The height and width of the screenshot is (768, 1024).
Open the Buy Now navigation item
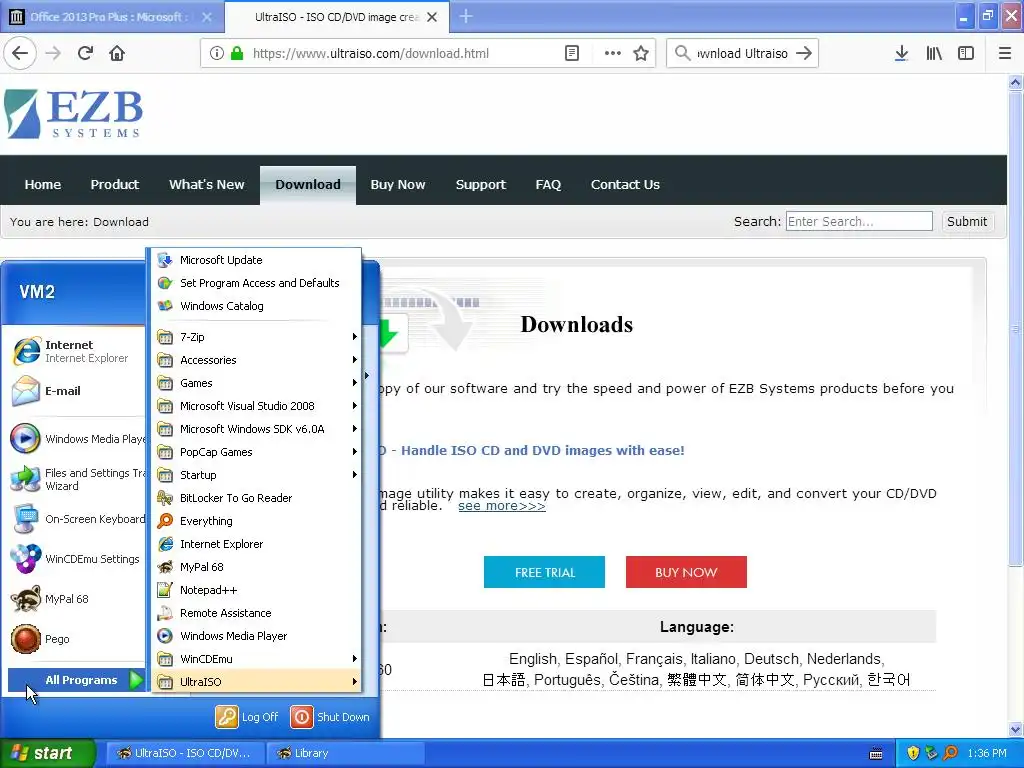(x=398, y=185)
